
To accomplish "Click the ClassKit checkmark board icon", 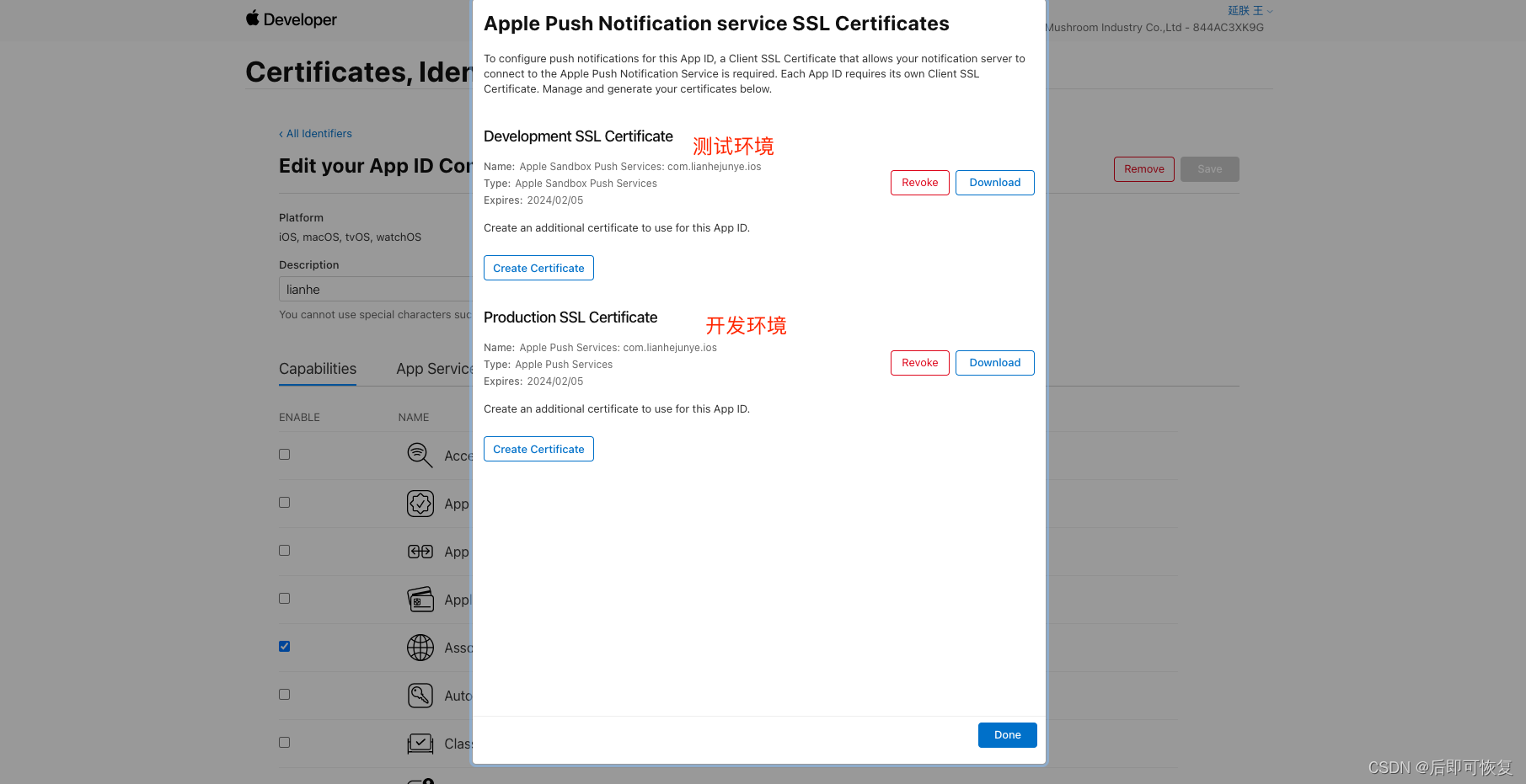I will (x=420, y=744).
